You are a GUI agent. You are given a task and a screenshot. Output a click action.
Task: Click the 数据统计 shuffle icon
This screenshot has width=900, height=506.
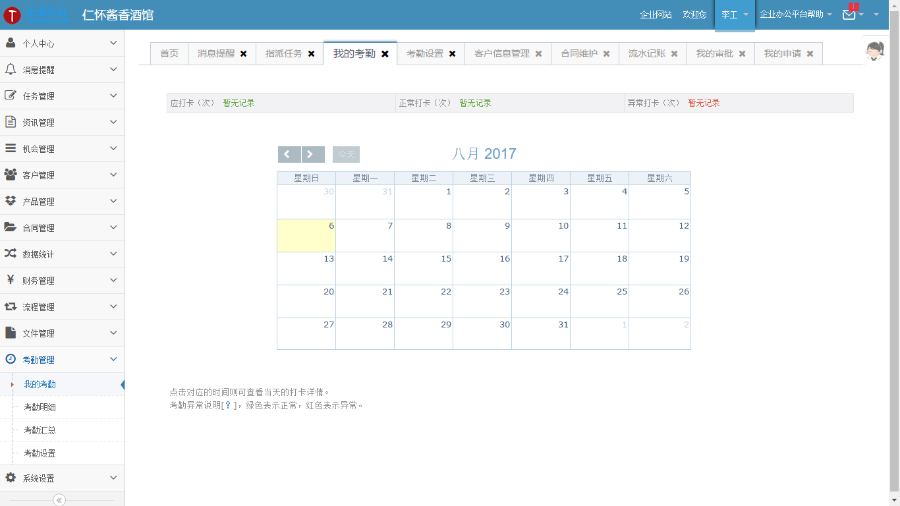click(x=10, y=254)
